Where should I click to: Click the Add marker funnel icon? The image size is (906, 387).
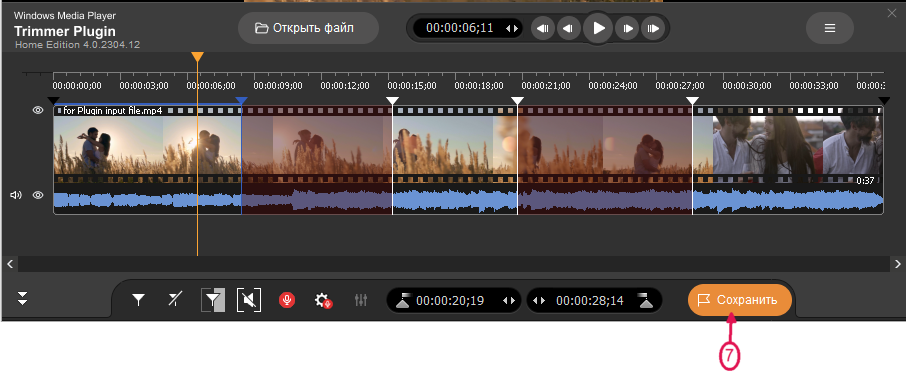[x=138, y=300]
